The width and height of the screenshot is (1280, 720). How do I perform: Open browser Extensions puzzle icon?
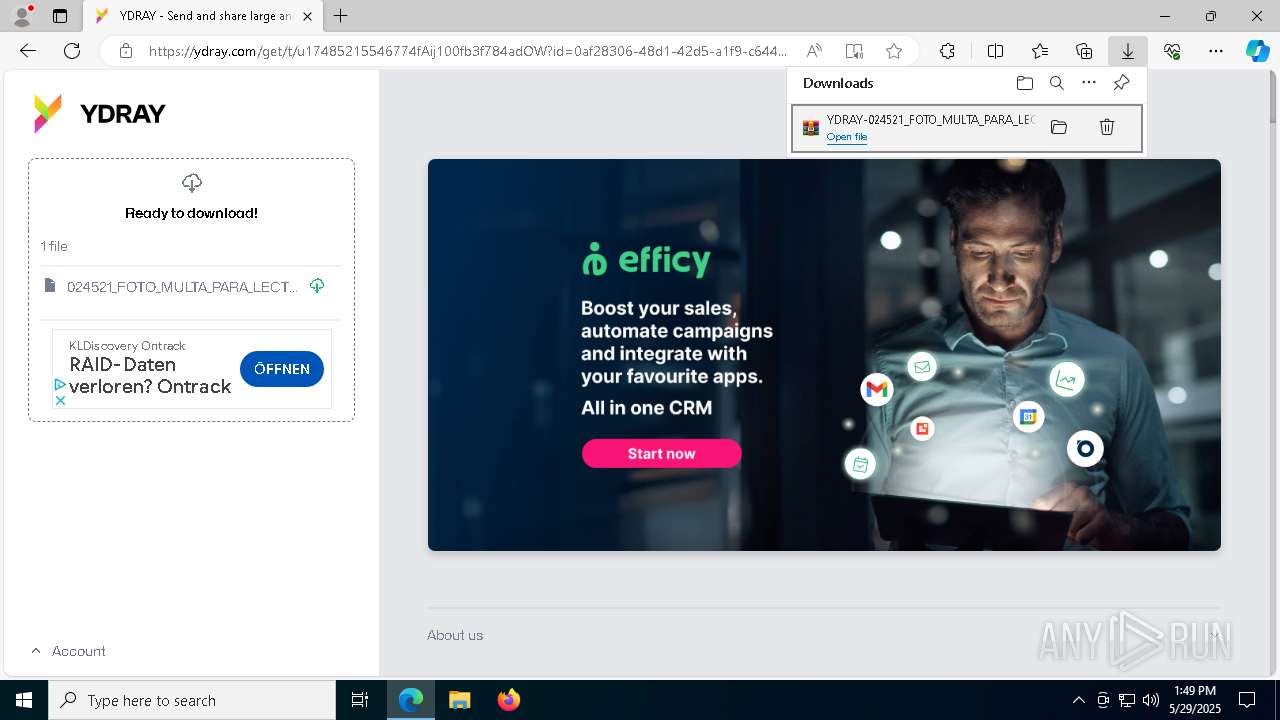(947, 51)
